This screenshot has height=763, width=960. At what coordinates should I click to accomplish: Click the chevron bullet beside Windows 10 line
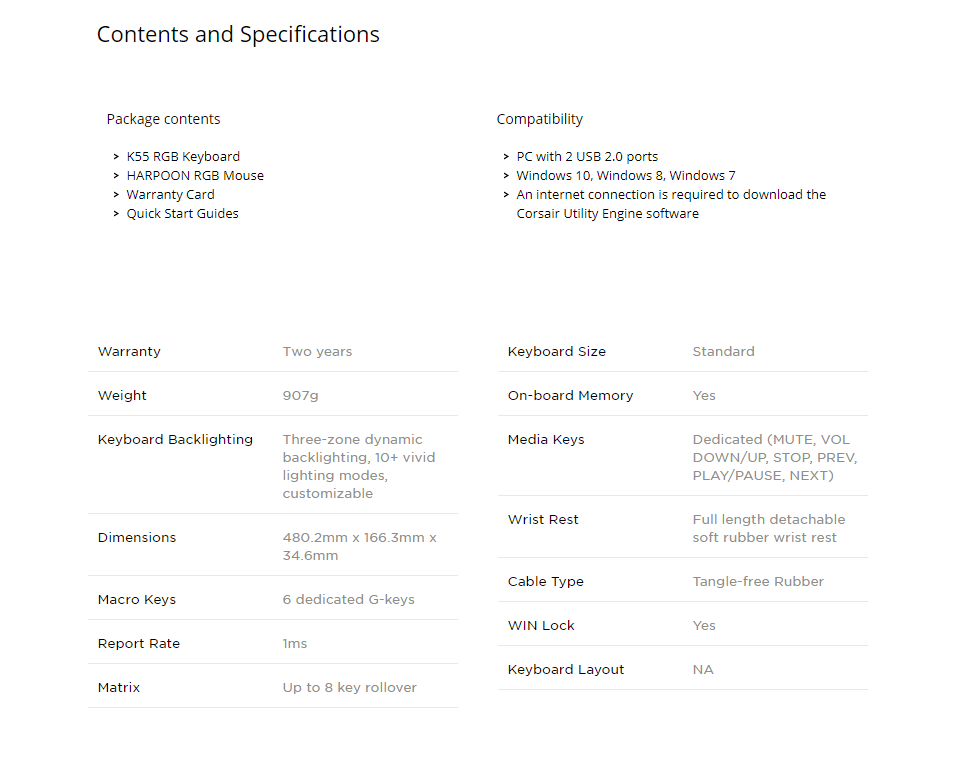507,176
